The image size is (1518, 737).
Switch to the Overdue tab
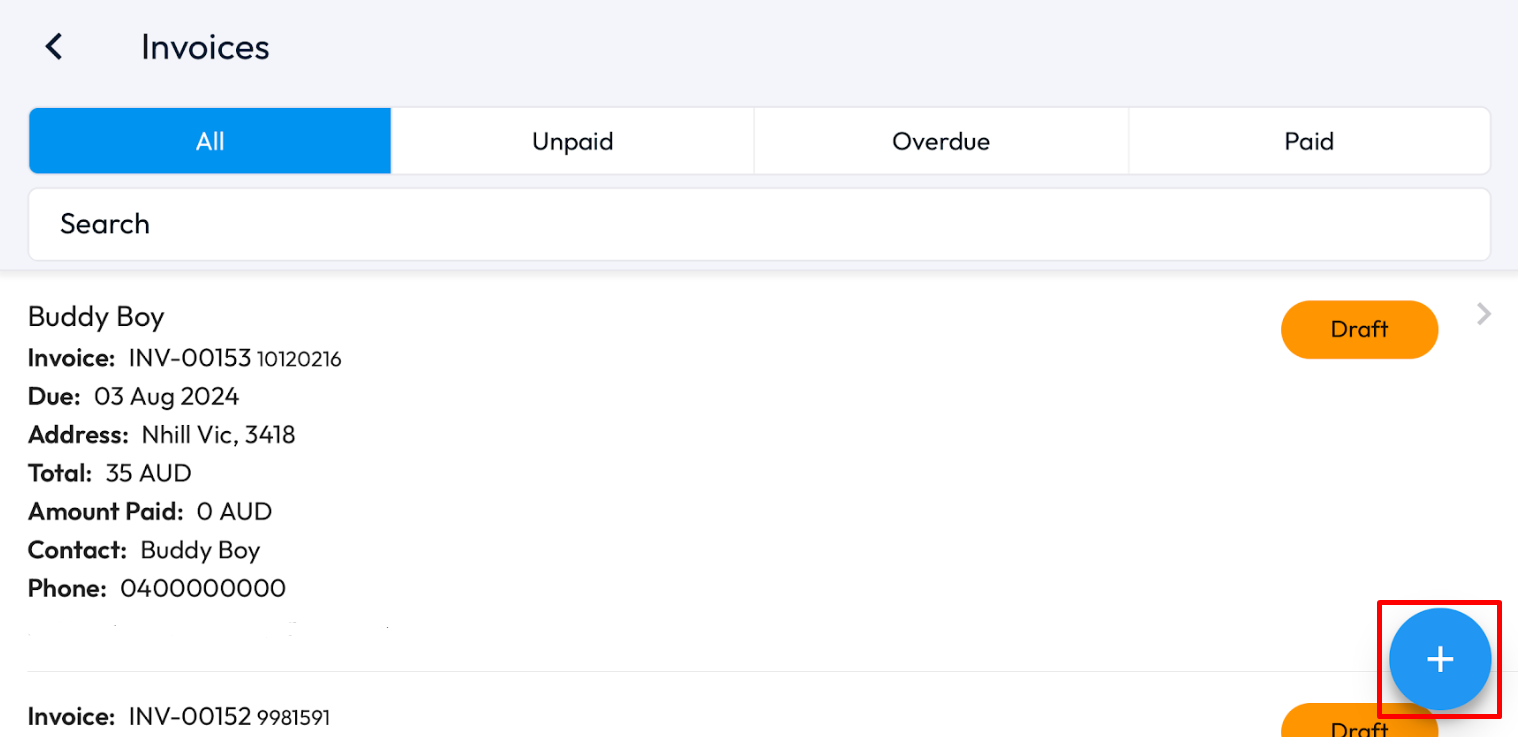pos(941,141)
